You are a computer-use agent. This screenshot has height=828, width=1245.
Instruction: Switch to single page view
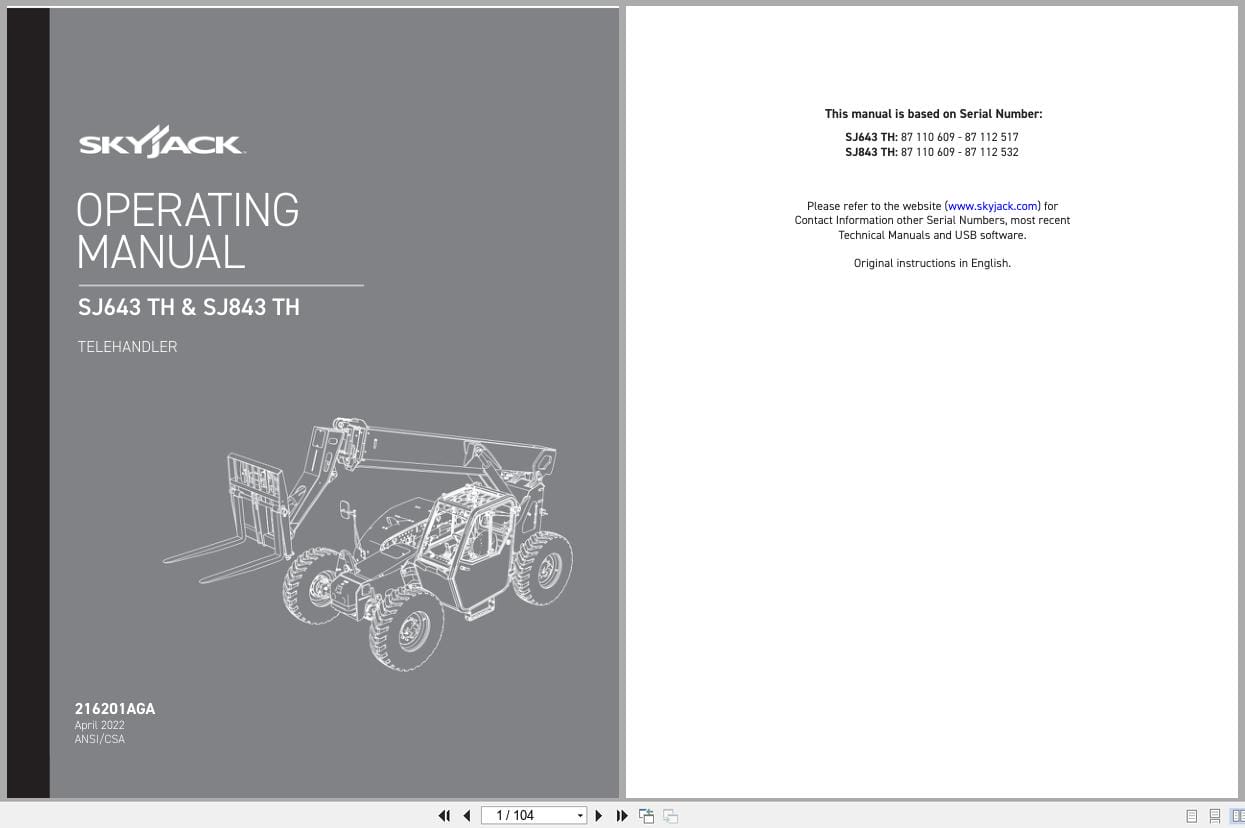pos(1191,816)
